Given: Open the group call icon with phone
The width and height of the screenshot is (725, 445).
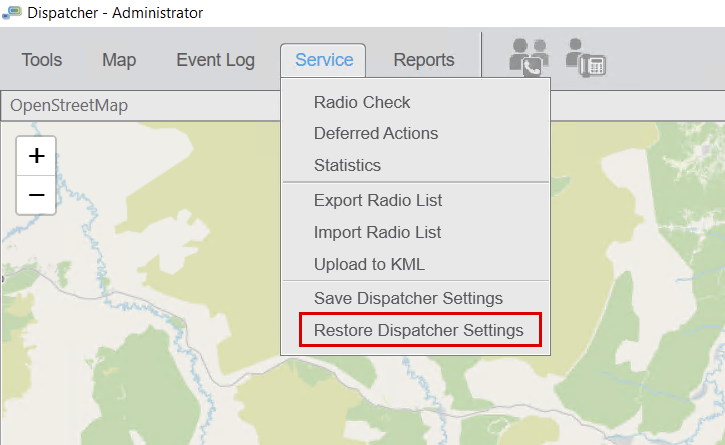Looking at the screenshot, I should click(x=529, y=57).
